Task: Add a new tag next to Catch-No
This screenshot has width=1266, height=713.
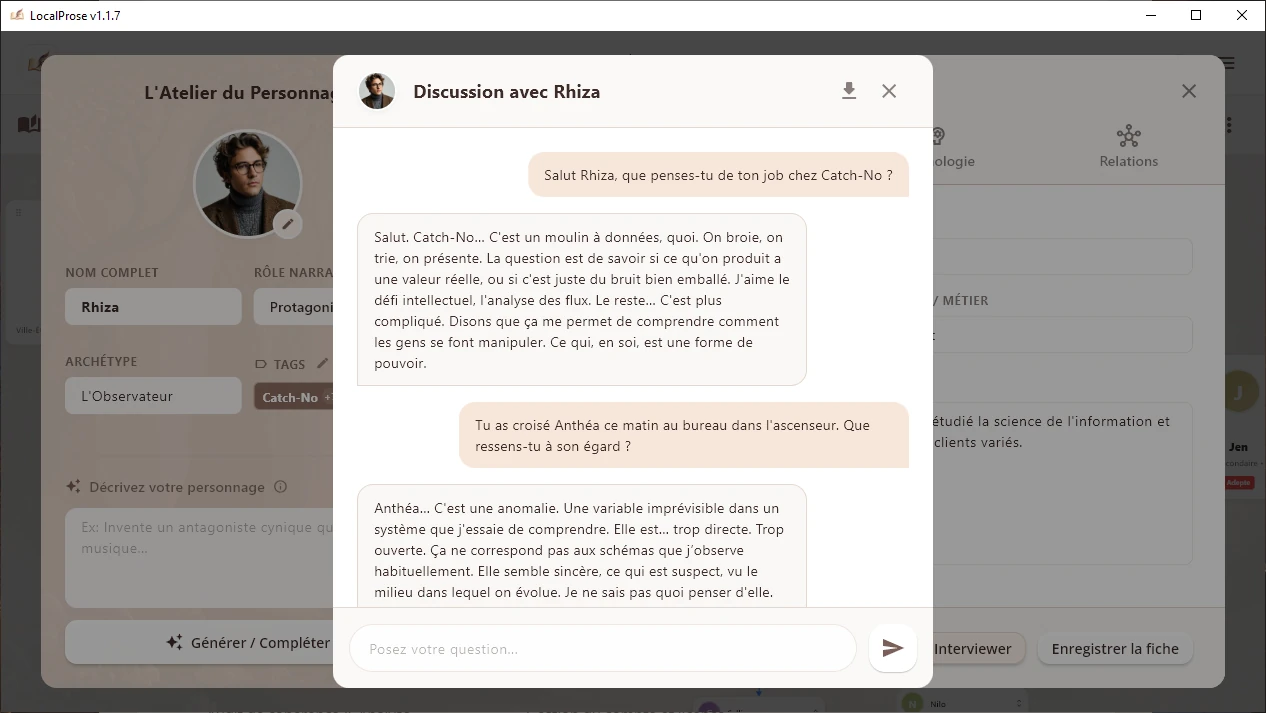Action: coord(328,397)
